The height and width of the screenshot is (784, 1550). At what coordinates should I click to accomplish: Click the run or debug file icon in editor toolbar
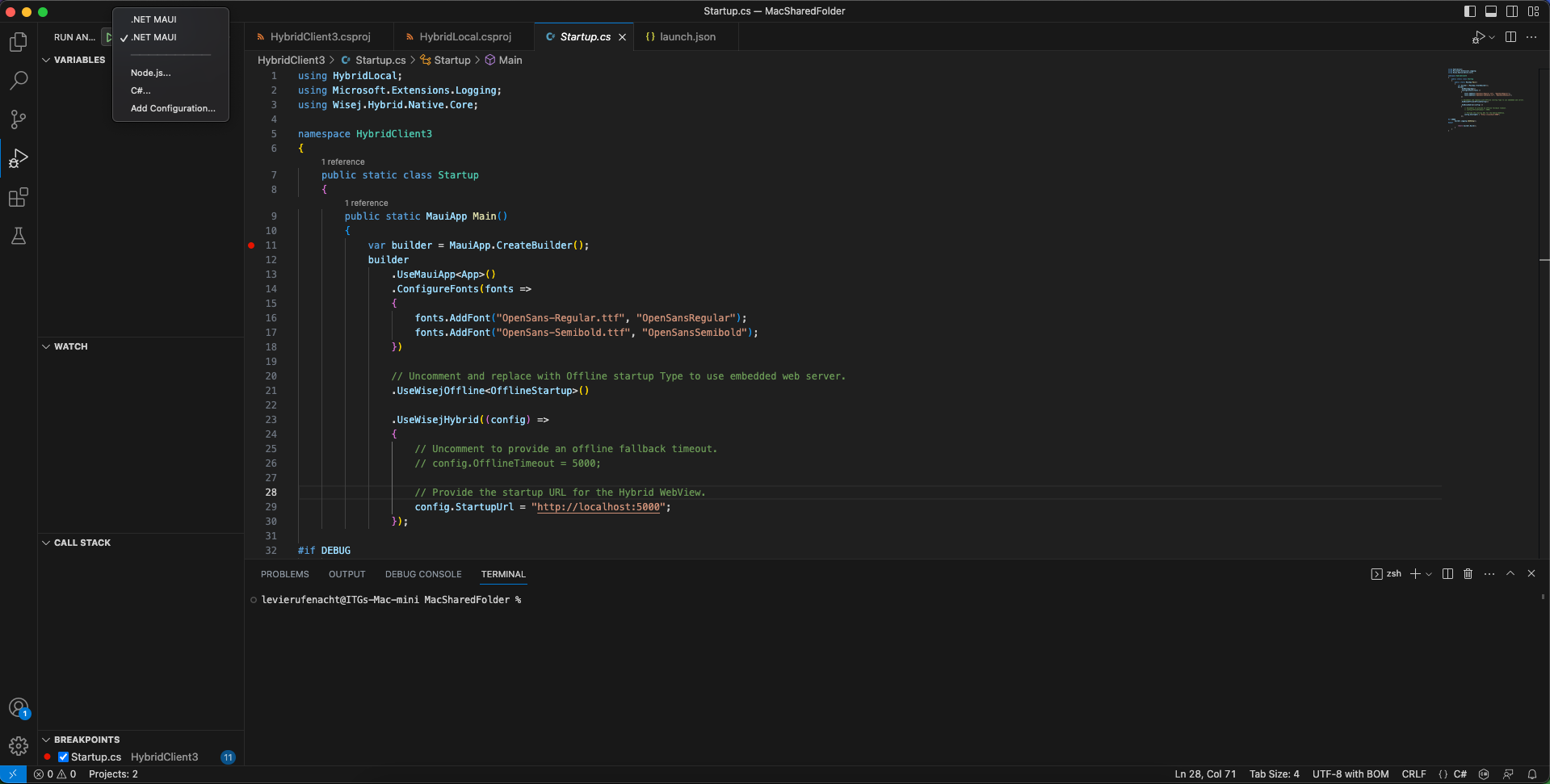pyautogui.click(x=1478, y=37)
